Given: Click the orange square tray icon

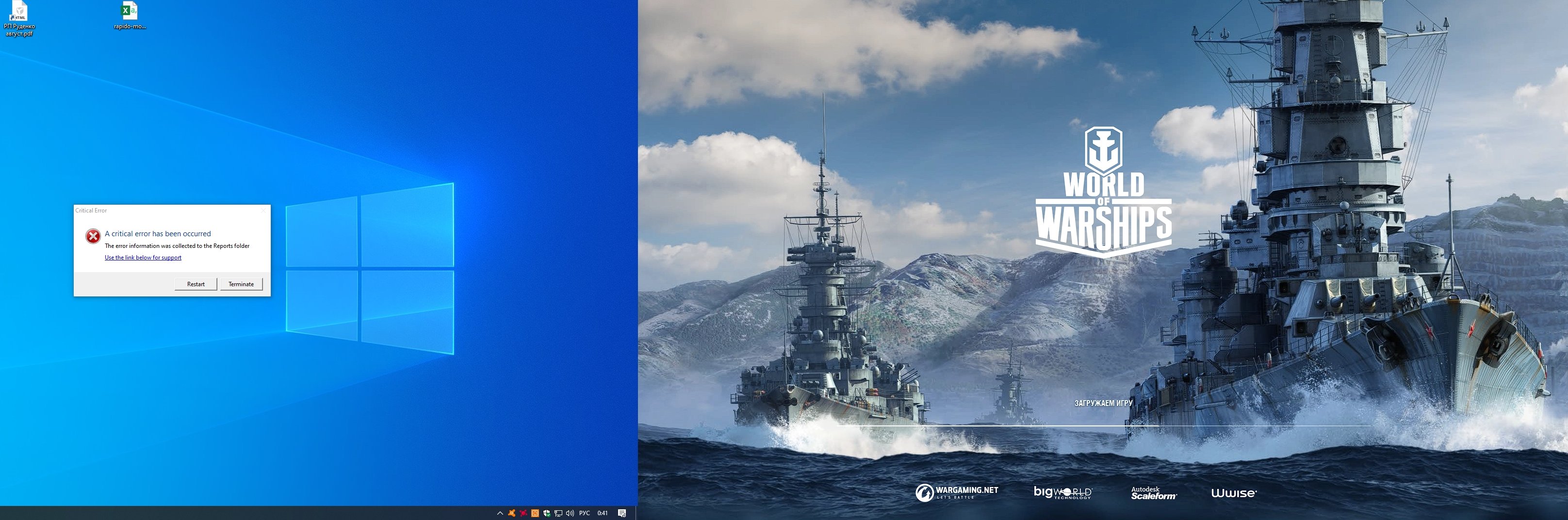Looking at the screenshot, I should point(535,513).
